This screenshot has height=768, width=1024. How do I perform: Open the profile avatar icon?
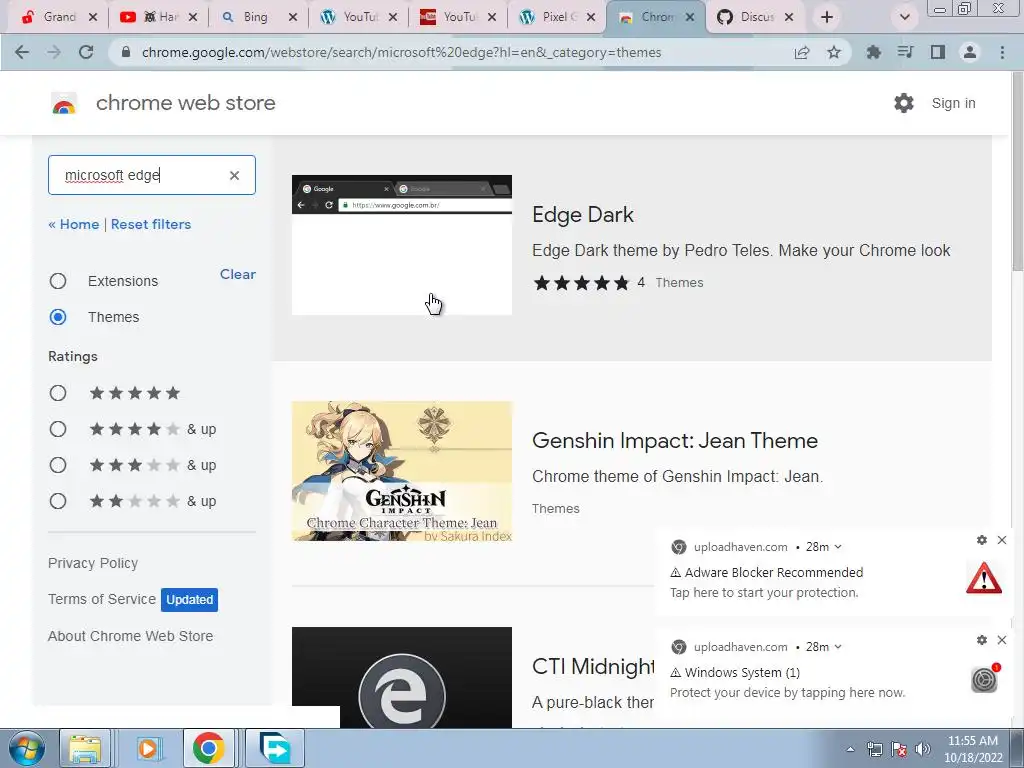point(970,52)
